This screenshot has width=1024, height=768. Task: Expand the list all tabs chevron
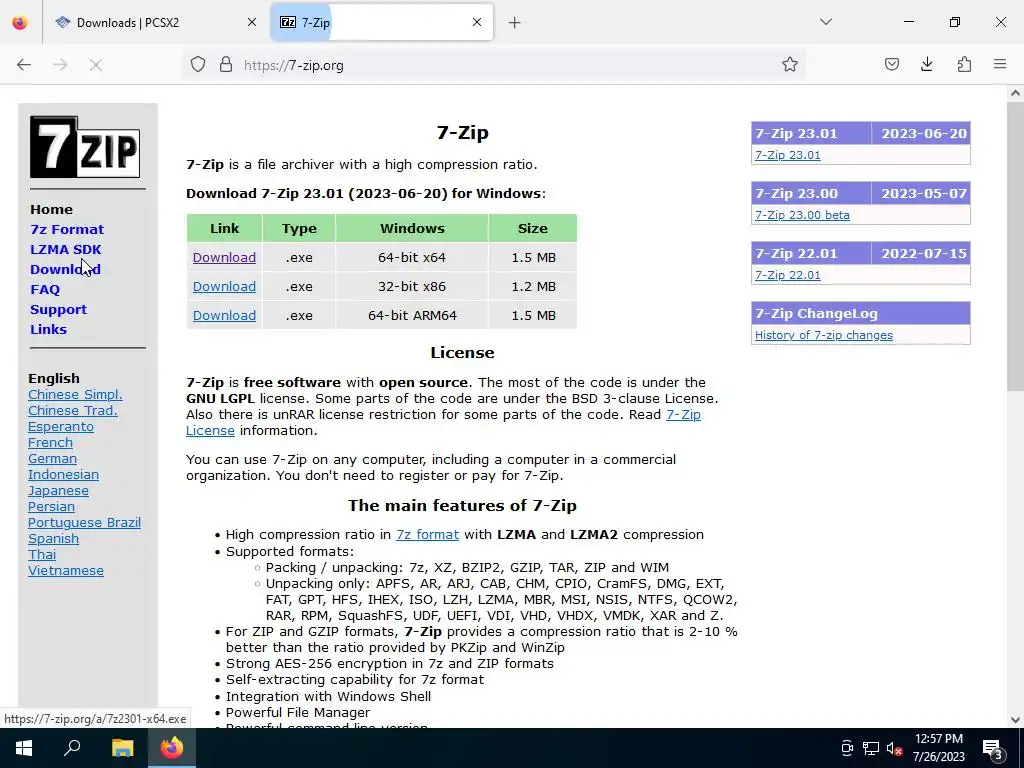click(826, 23)
